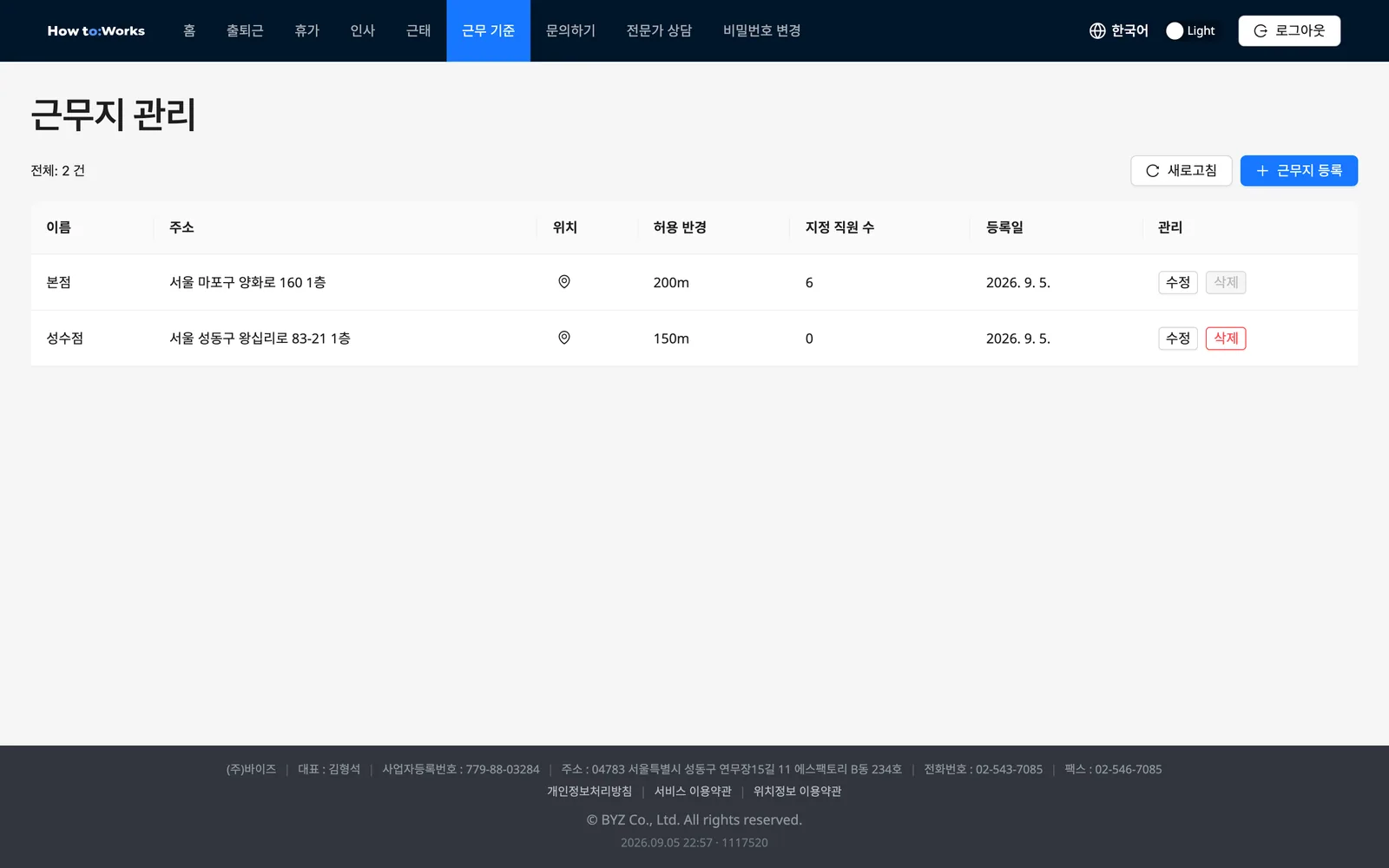Click the plus icon in 근무지 등록 button
The width and height of the screenshot is (1389, 868).
pos(1262,171)
